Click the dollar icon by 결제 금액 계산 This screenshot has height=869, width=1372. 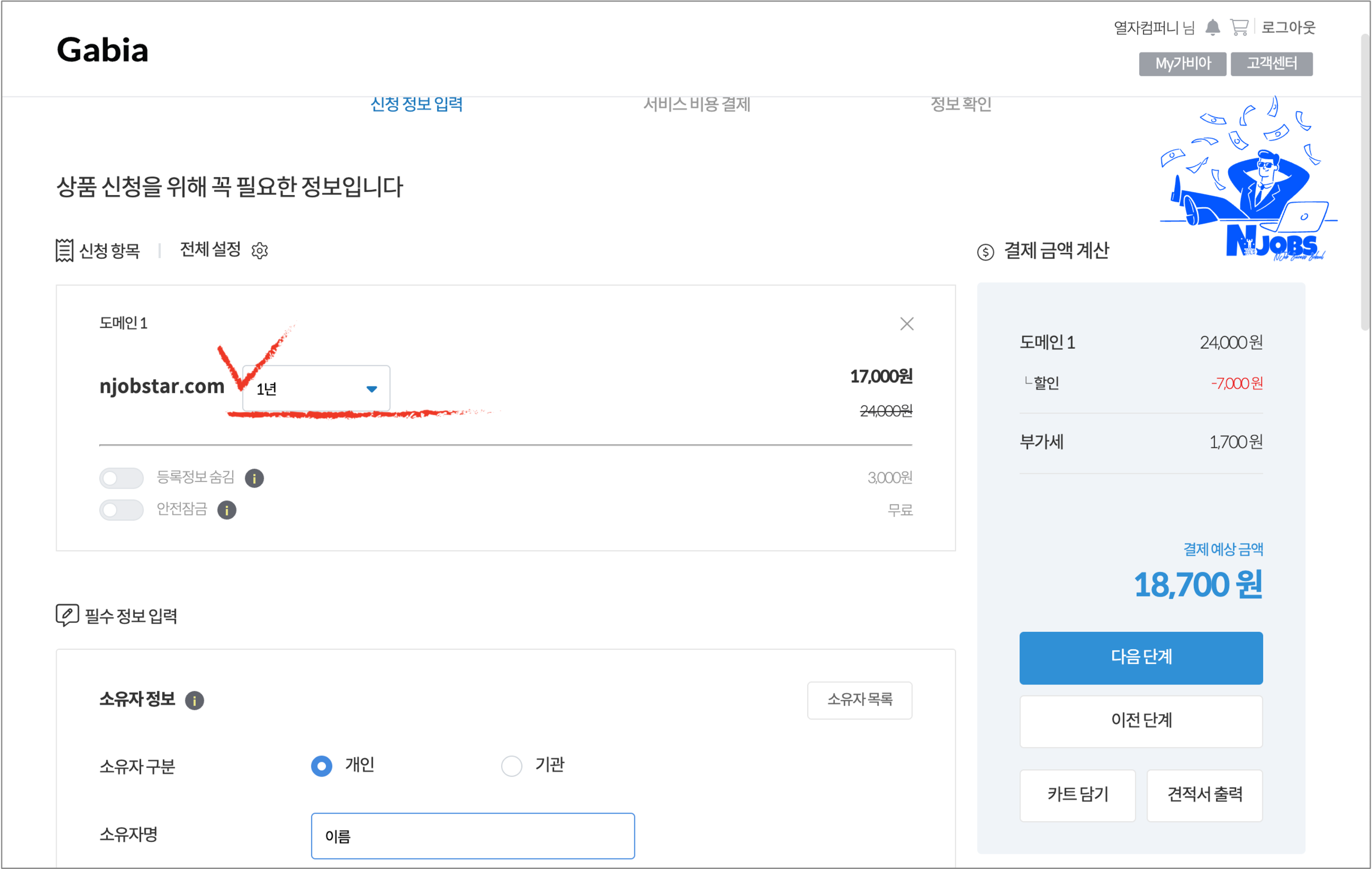[x=985, y=252]
